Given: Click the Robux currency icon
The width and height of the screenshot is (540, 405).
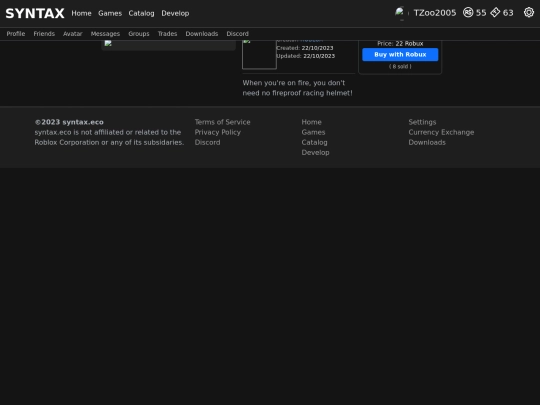Looking at the screenshot, I should 468,13.
